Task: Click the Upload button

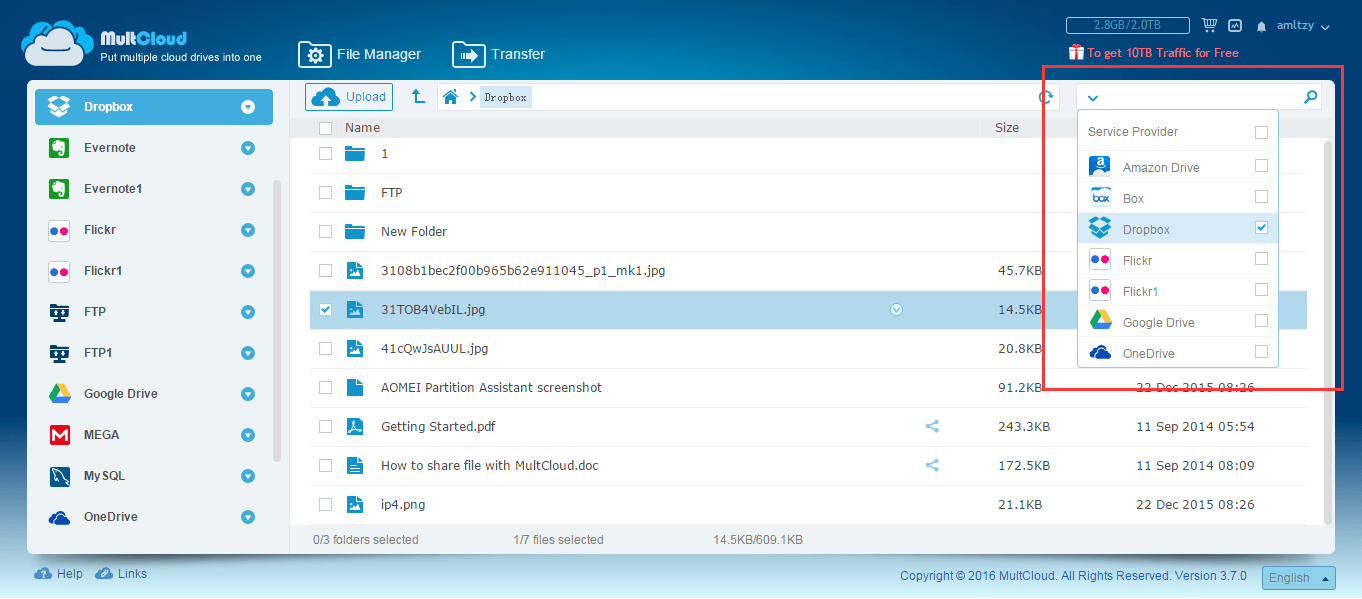Action: pyautogui.click(x=348, y=96)
